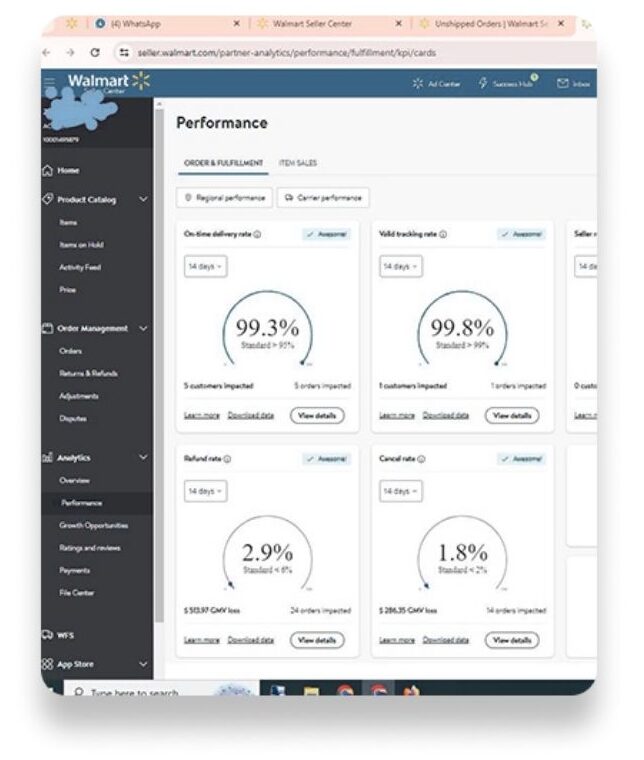Open Ratings and reviews in sidebar
644x760 pixels.
pos(90,548)
